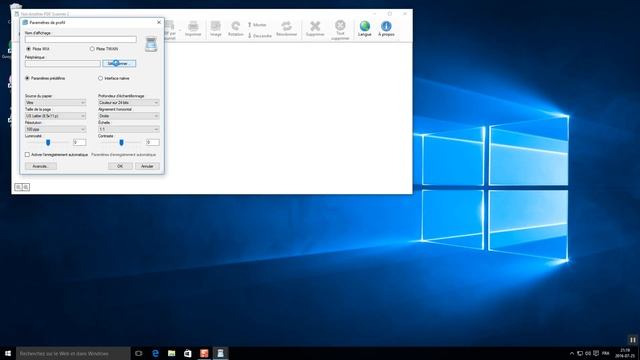Open the Store from the taskbar

[188, 353]
